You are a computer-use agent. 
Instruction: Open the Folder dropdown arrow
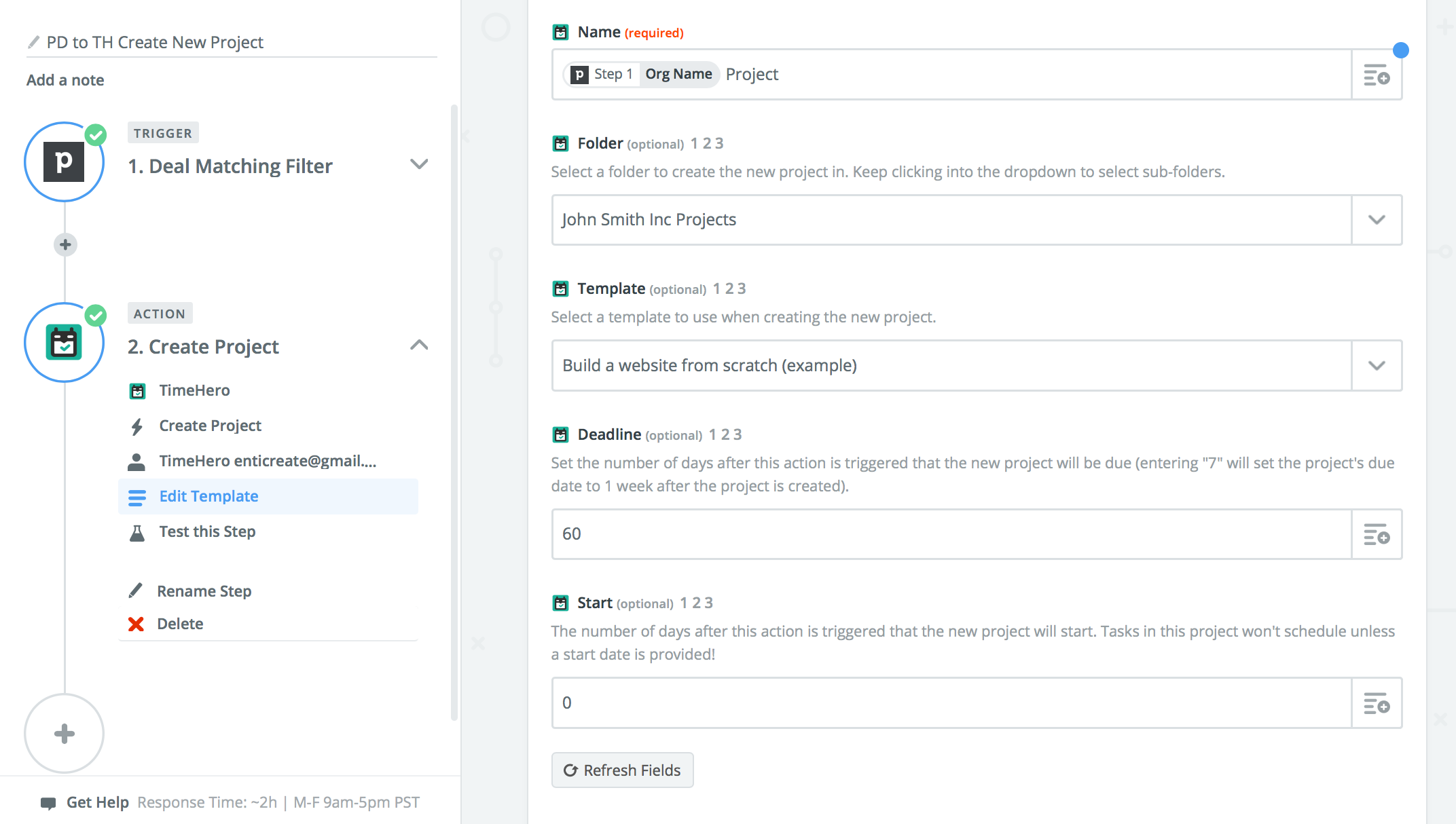(x=1377, y=220)
